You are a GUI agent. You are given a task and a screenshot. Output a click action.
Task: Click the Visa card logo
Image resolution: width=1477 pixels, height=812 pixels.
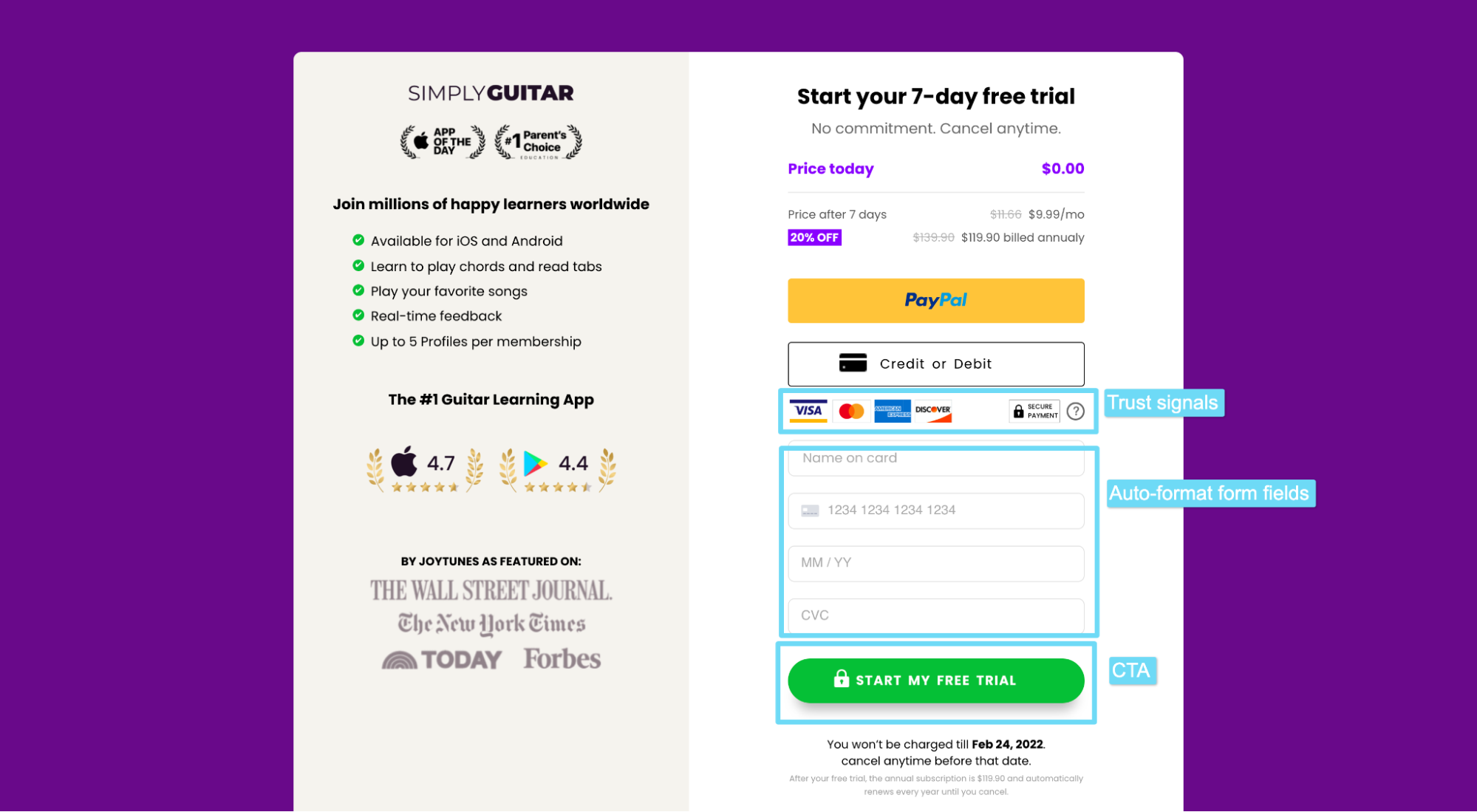(x=808, y=411)
